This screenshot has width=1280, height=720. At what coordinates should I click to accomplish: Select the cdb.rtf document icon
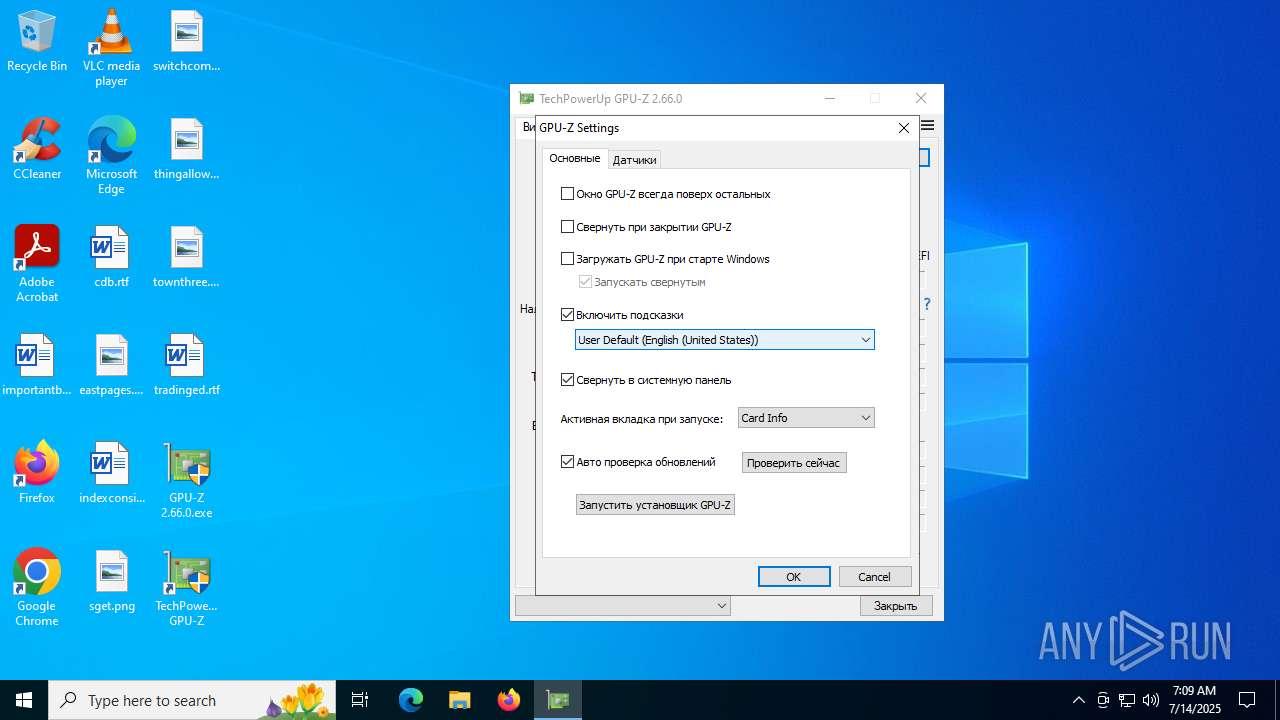pos(111,257)
